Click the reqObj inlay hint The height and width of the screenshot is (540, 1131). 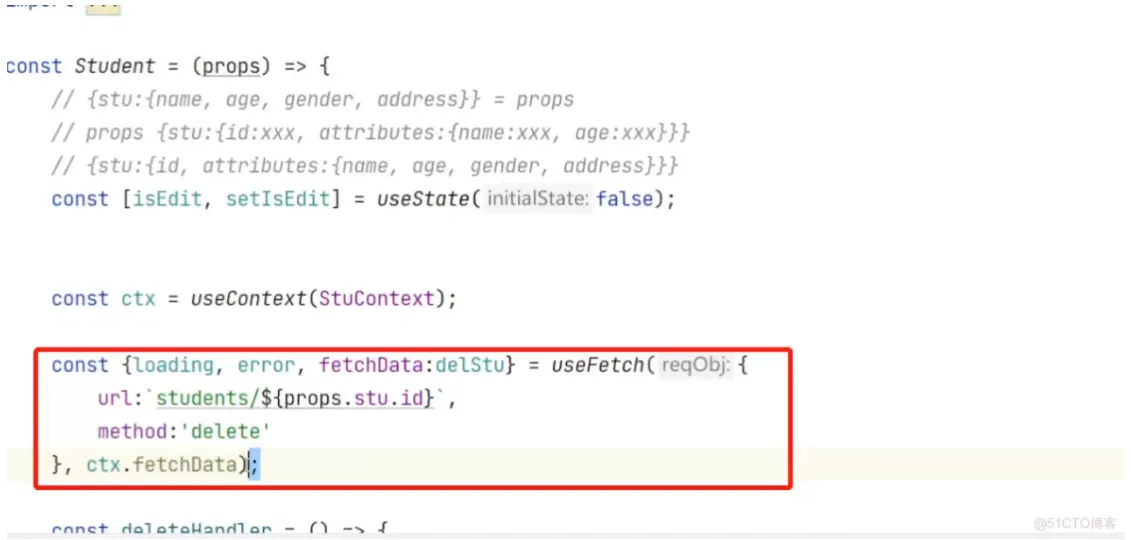[696, 366]
